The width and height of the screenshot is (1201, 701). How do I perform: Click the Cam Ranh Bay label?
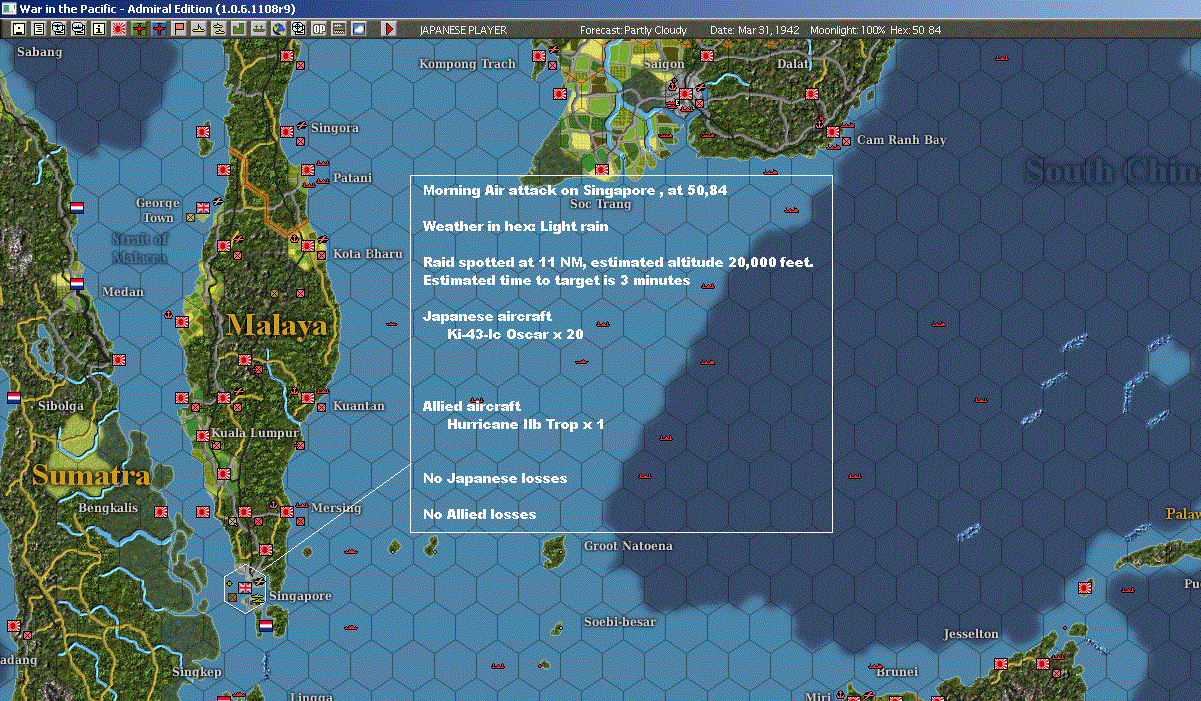(x=901, y=140)
